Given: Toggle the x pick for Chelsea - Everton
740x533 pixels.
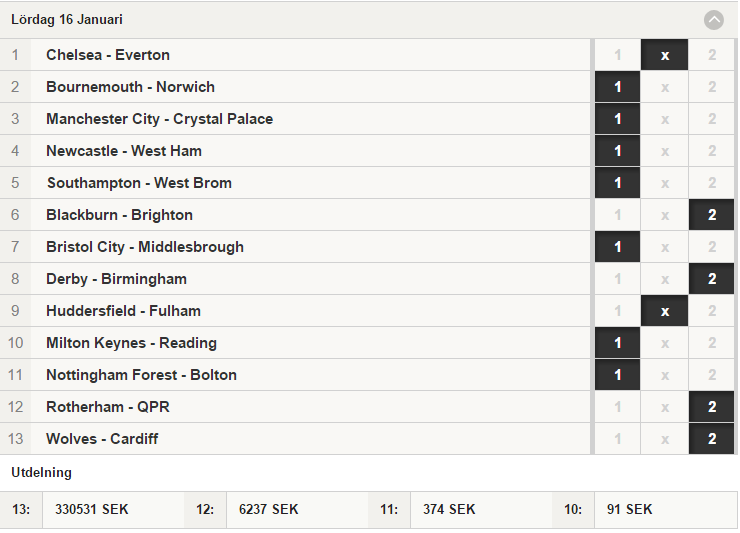Looking at the screenshot, I should click(664, 55).
